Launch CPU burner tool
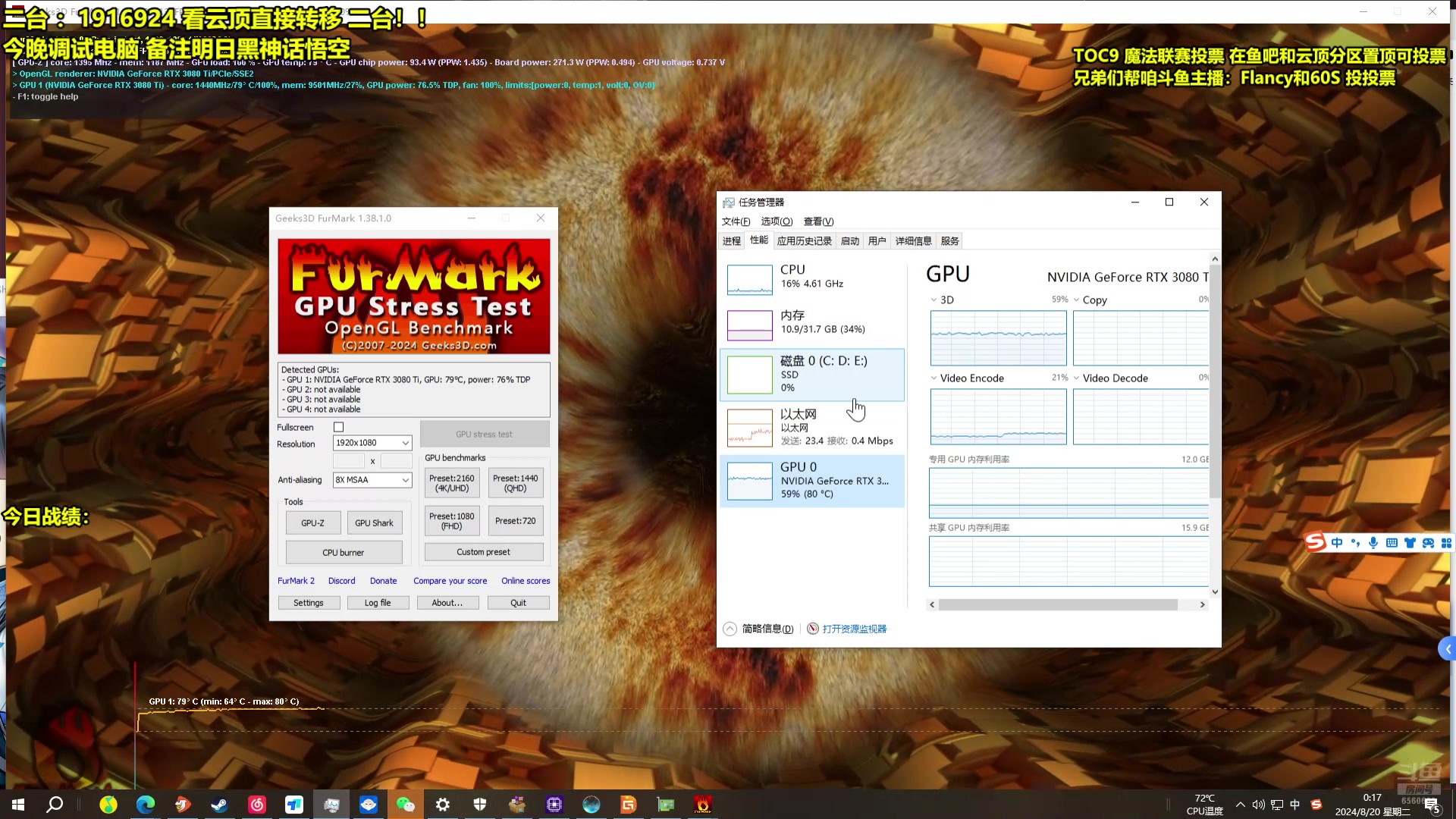 [344, 553]
